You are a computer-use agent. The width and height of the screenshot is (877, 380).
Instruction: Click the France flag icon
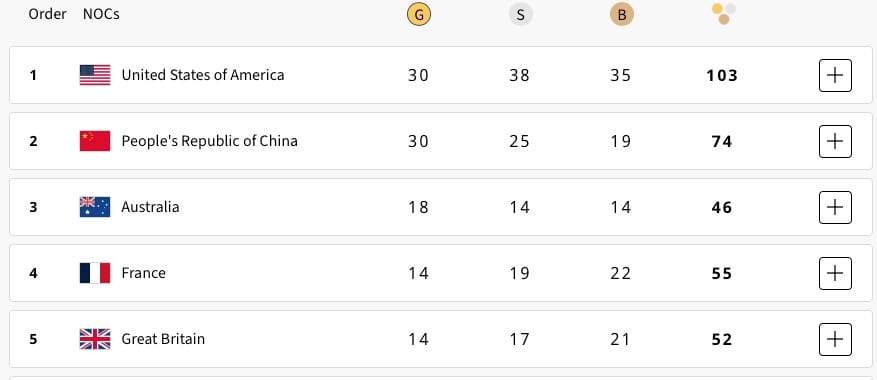pos(95,273)
